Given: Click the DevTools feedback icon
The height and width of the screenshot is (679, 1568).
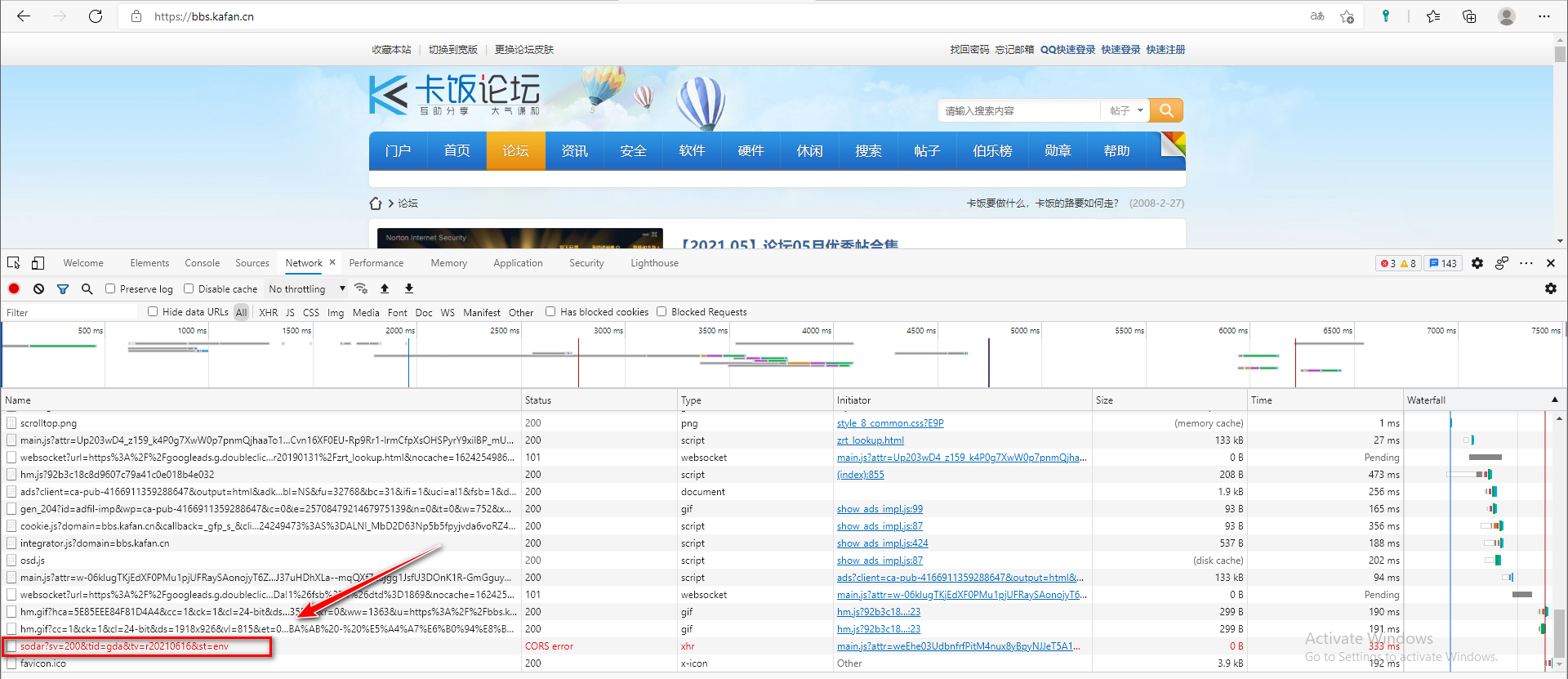Looking at the screenshot, I should click(1501, 263).
